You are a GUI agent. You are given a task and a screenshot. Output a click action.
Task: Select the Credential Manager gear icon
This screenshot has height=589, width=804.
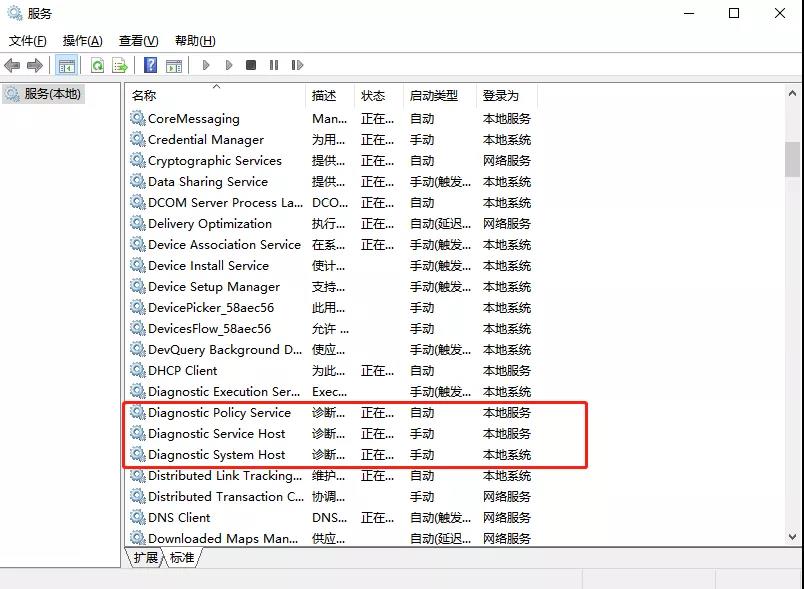click(x=137, y=139)
